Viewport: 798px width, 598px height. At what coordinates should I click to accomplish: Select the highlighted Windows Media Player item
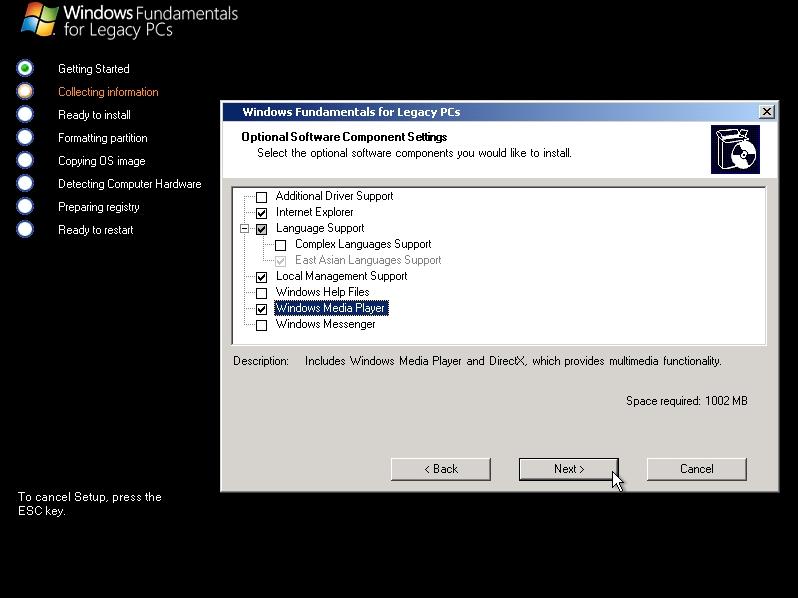tap(331, 308)
